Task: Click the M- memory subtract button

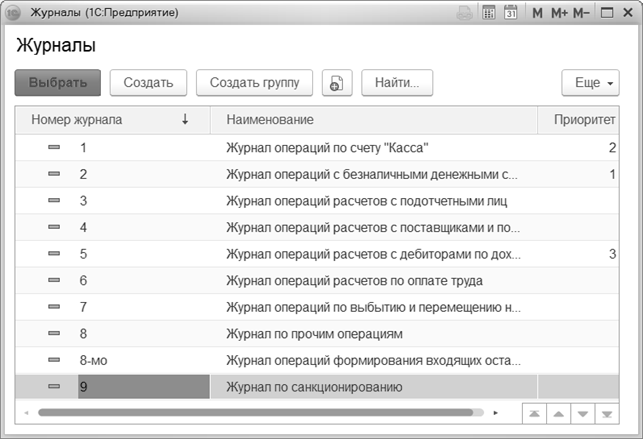Action: [583, 14]
